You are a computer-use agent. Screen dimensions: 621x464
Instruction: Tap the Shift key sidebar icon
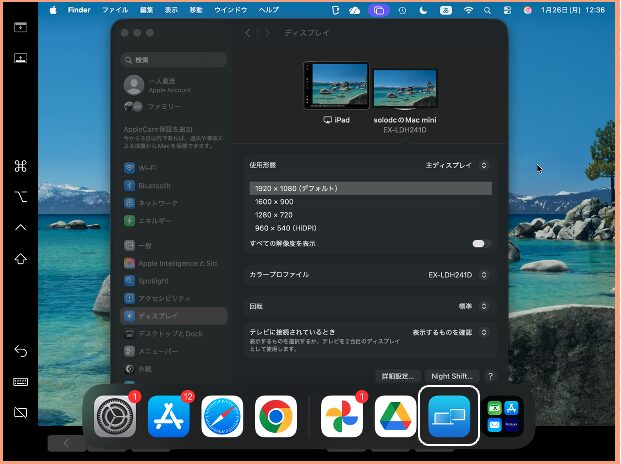20,259
